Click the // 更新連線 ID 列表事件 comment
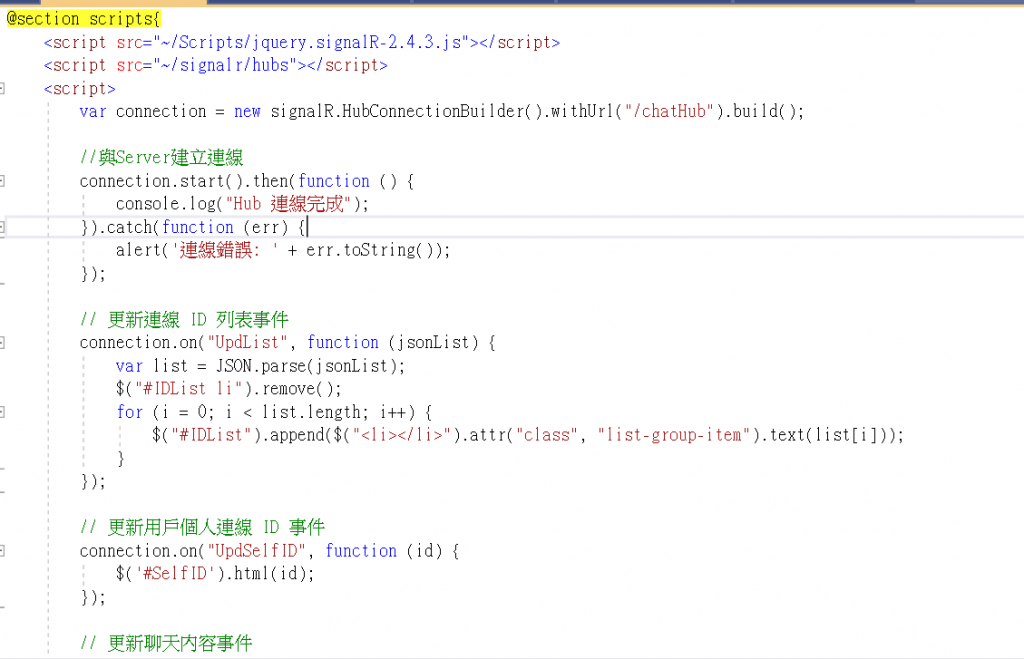The height and width of the screenshot is (659, 1024). point(184,319)
